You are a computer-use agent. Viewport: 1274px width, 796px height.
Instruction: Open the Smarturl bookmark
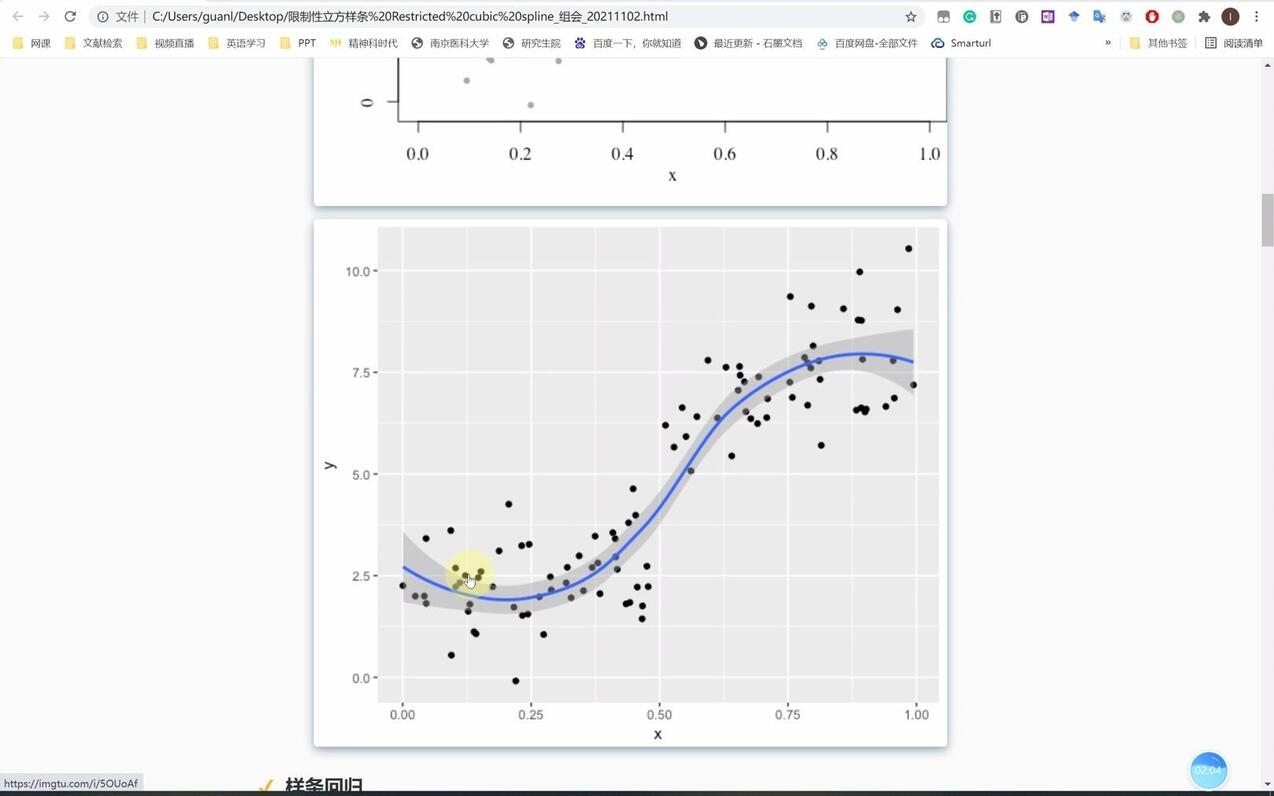click(961, 43)
